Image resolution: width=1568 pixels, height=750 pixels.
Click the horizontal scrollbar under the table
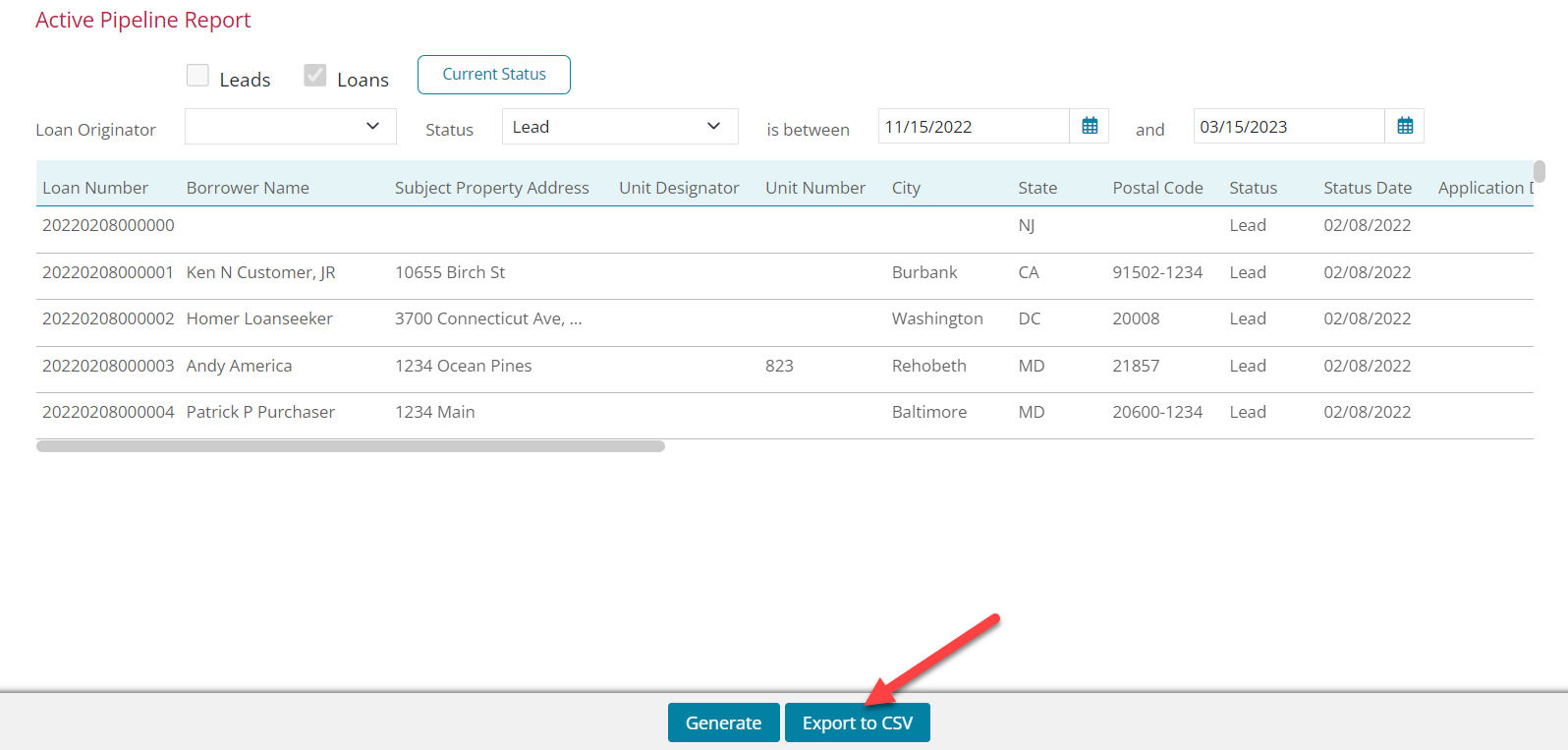351,446
